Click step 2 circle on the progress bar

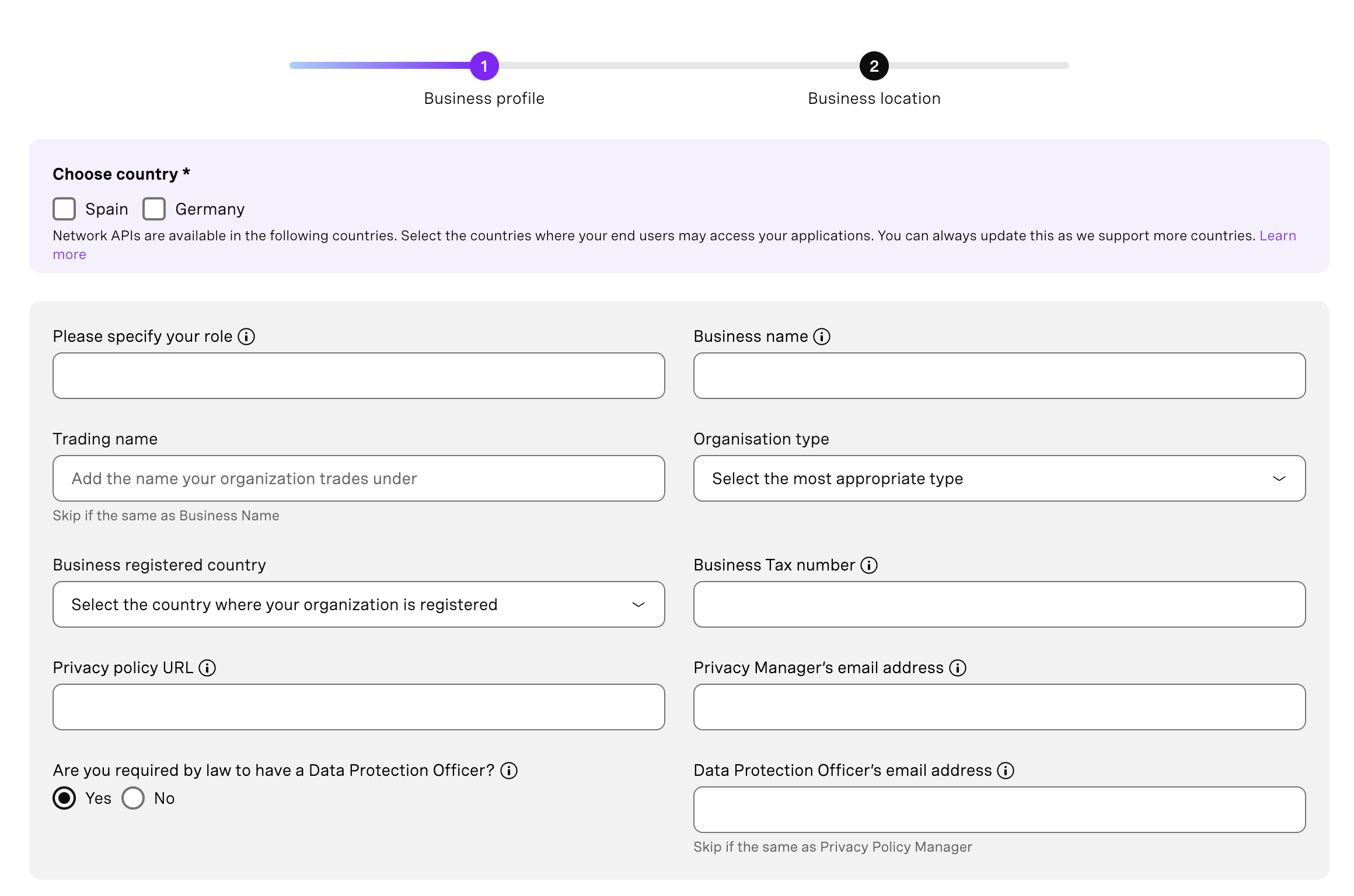tap(874, 65)
